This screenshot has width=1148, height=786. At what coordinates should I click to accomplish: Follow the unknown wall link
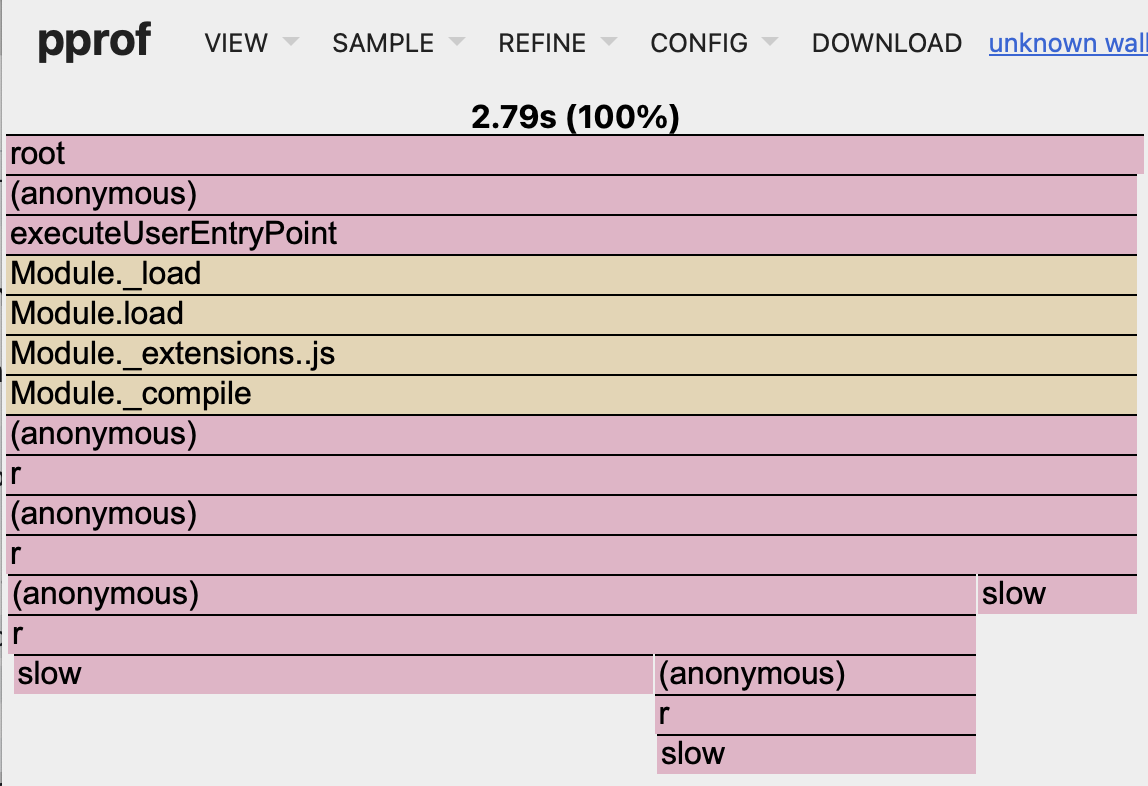point(1067,43)
